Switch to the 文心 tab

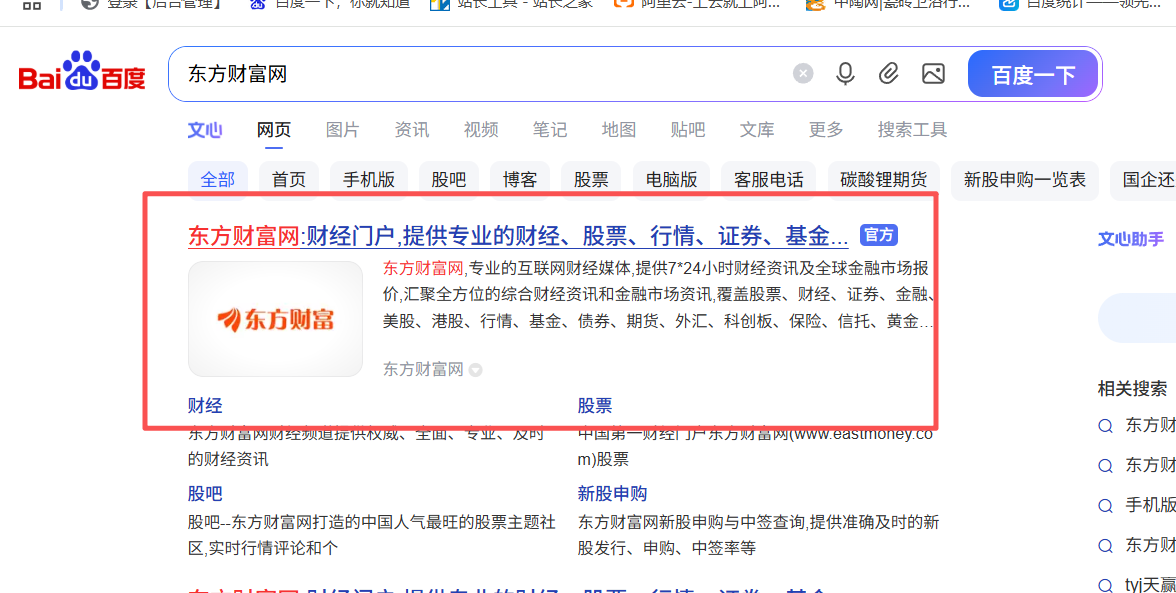click(x=205, y=129)
